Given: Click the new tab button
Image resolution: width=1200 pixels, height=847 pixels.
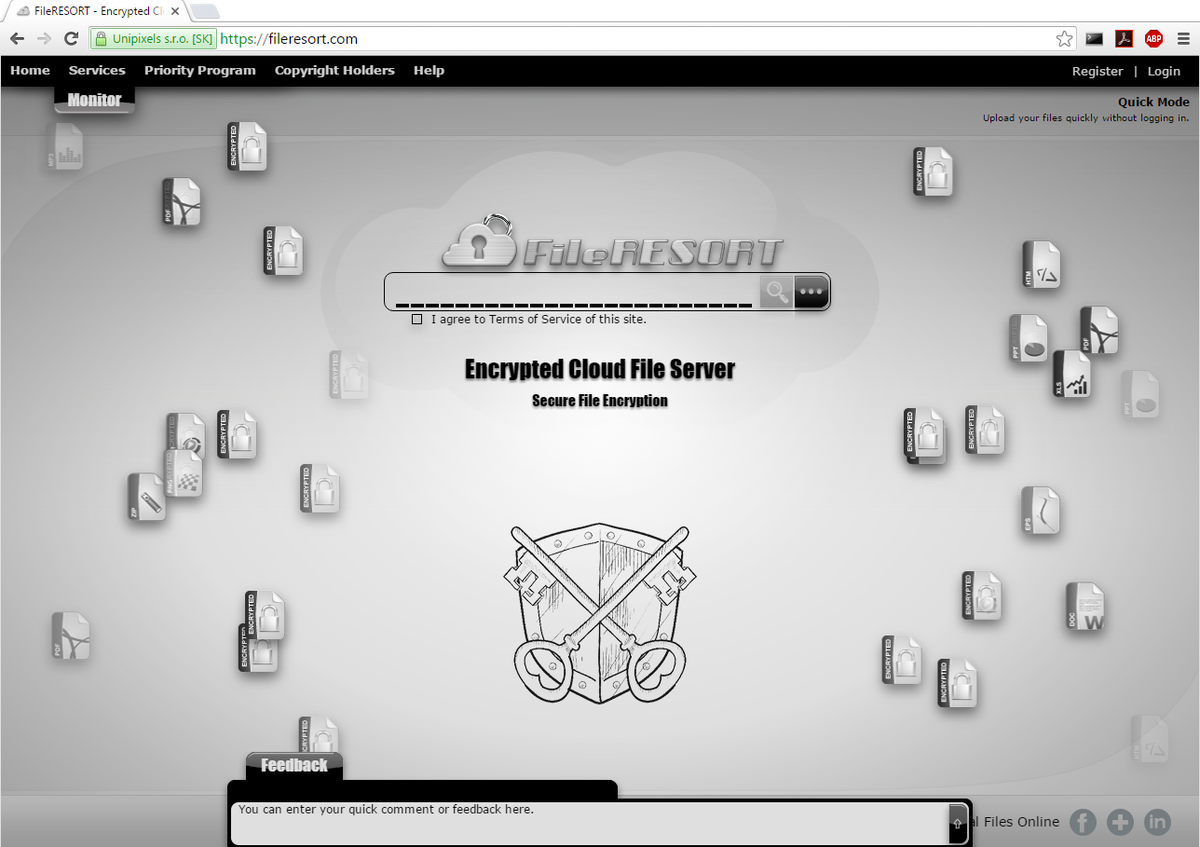Looking at the screenshot, I should [x=204, y=11].
